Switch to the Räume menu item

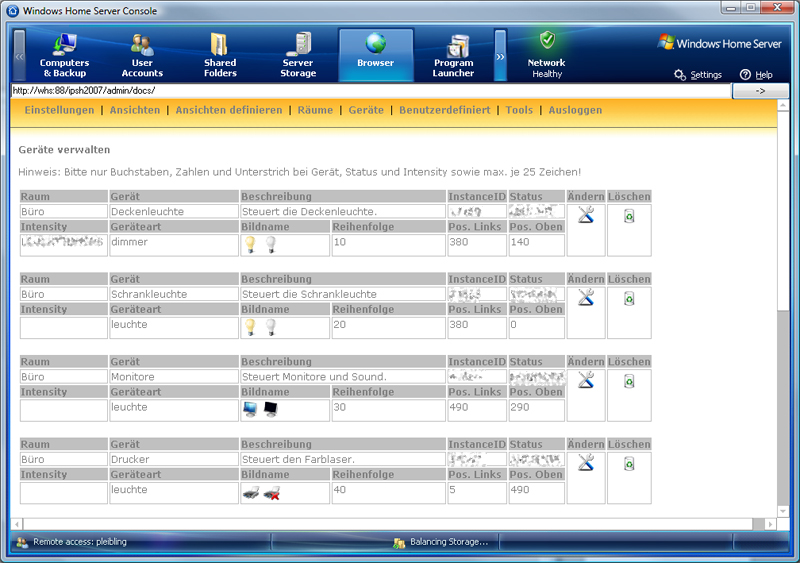(315, 110)
